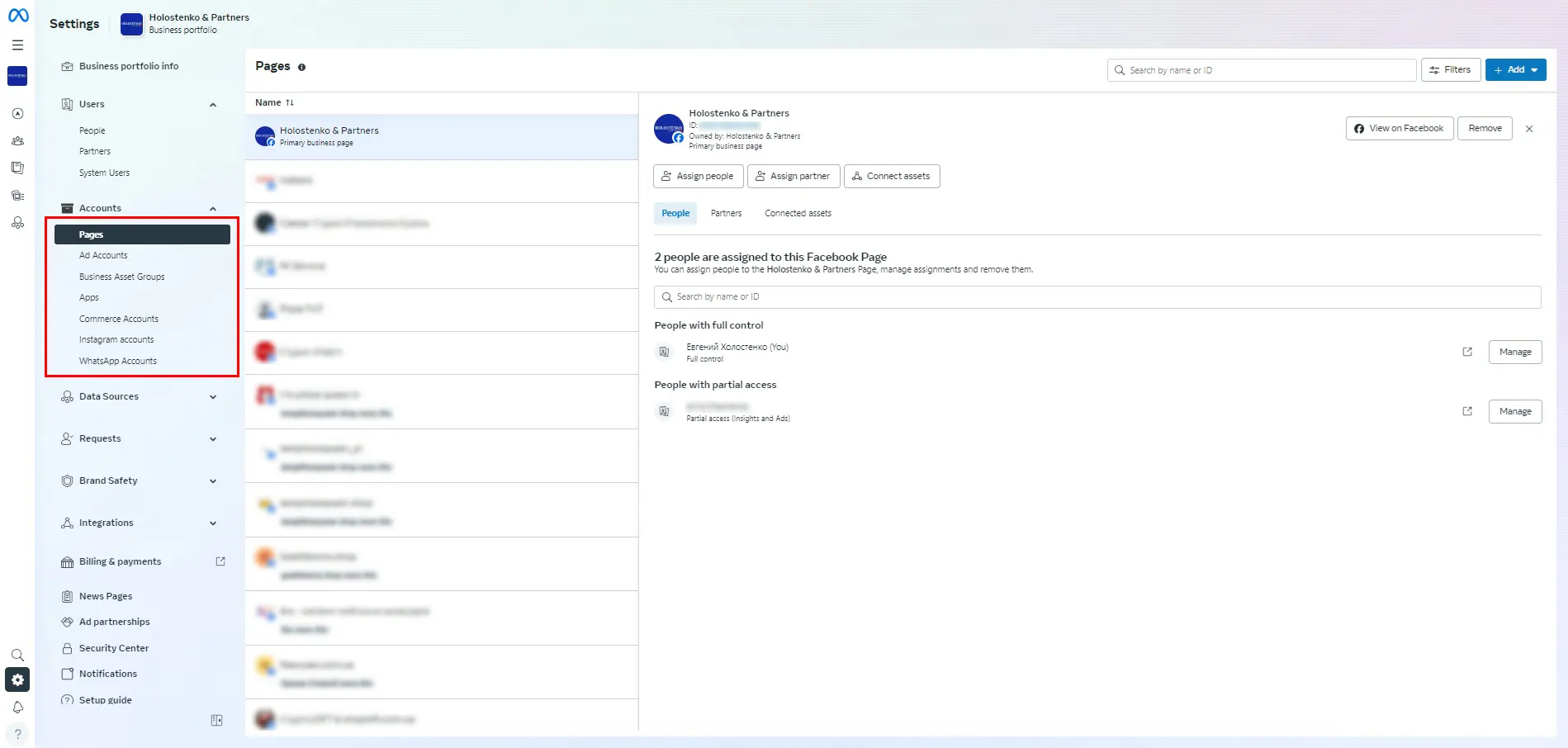The height and width of the screenshot is (748, 1568).
Task: Click Billing & payments external link icon
Action: click(x=220, y=561)
